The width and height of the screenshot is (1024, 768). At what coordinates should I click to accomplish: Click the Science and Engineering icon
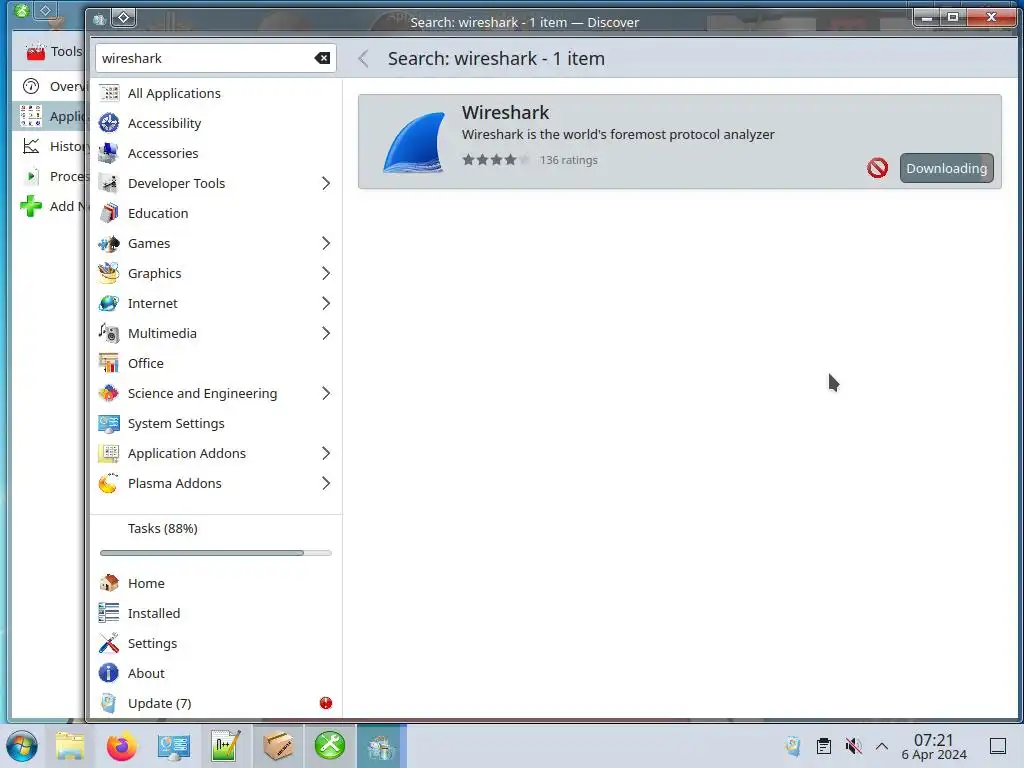click(109, 394)
